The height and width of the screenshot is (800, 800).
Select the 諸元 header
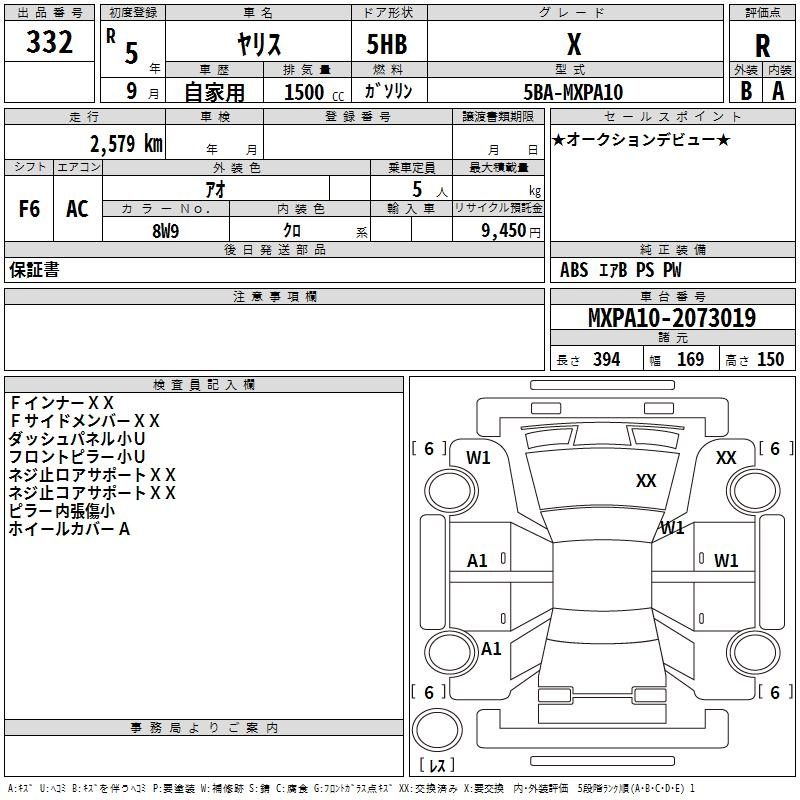coord(672,337)
